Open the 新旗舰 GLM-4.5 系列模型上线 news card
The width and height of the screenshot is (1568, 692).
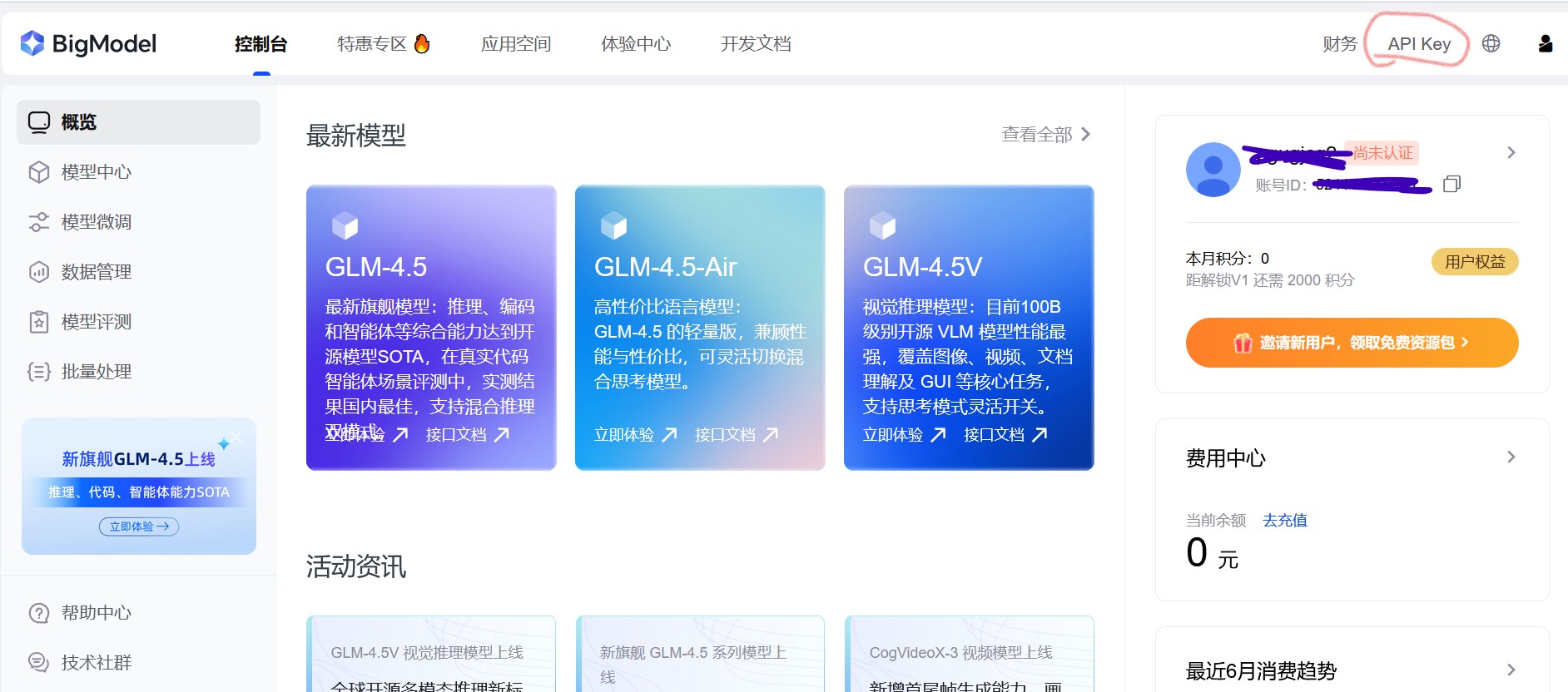coord(700,654)
